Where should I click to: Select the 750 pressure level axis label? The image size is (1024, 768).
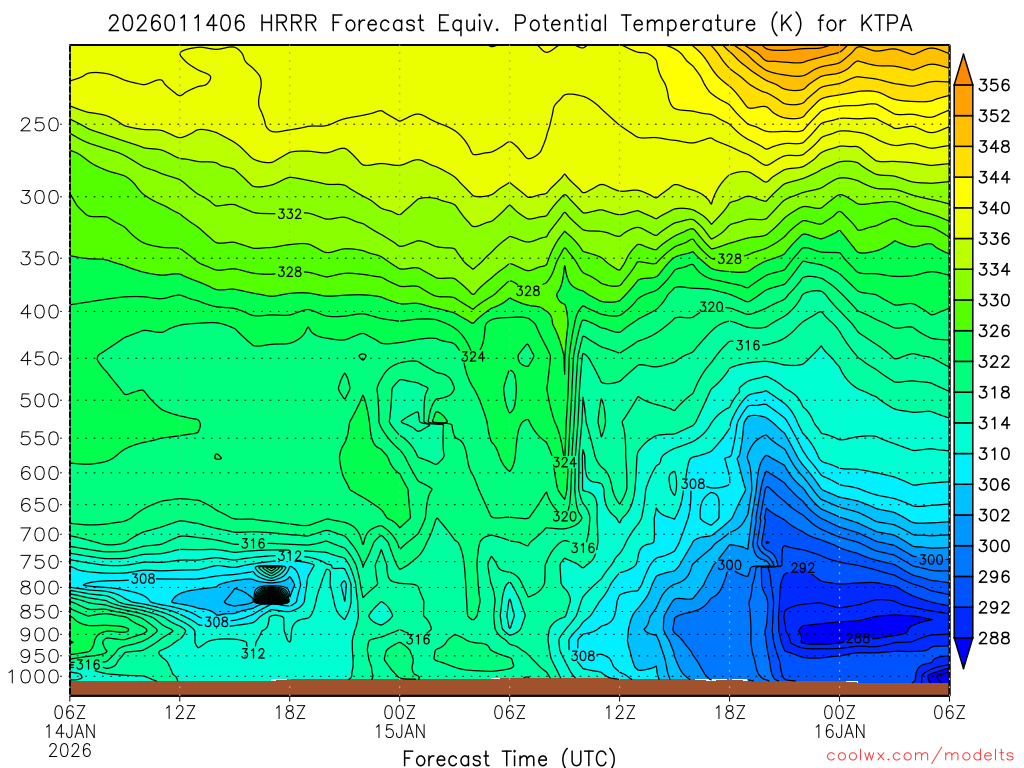[x=40, y=562]
